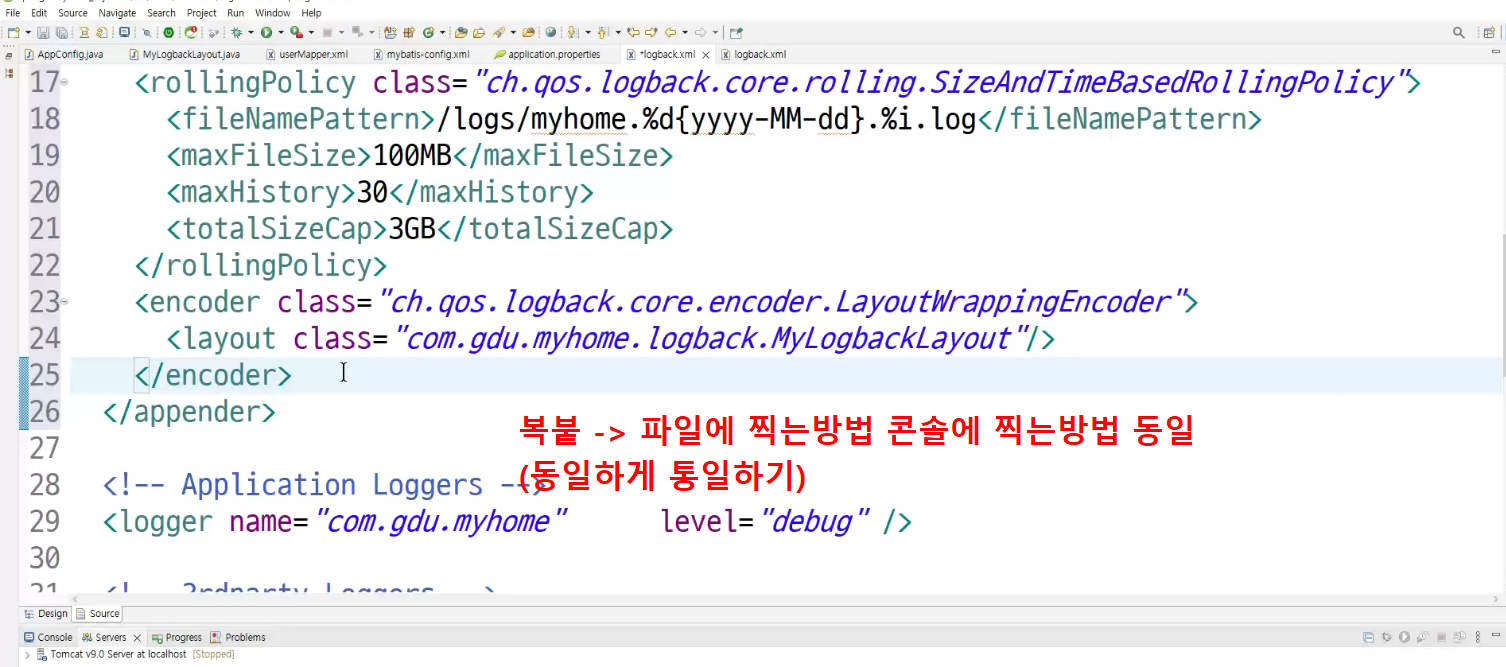Viewport: 1506px width, 667px height.
Task: Click the web browser globe icon
Action: 550,32
